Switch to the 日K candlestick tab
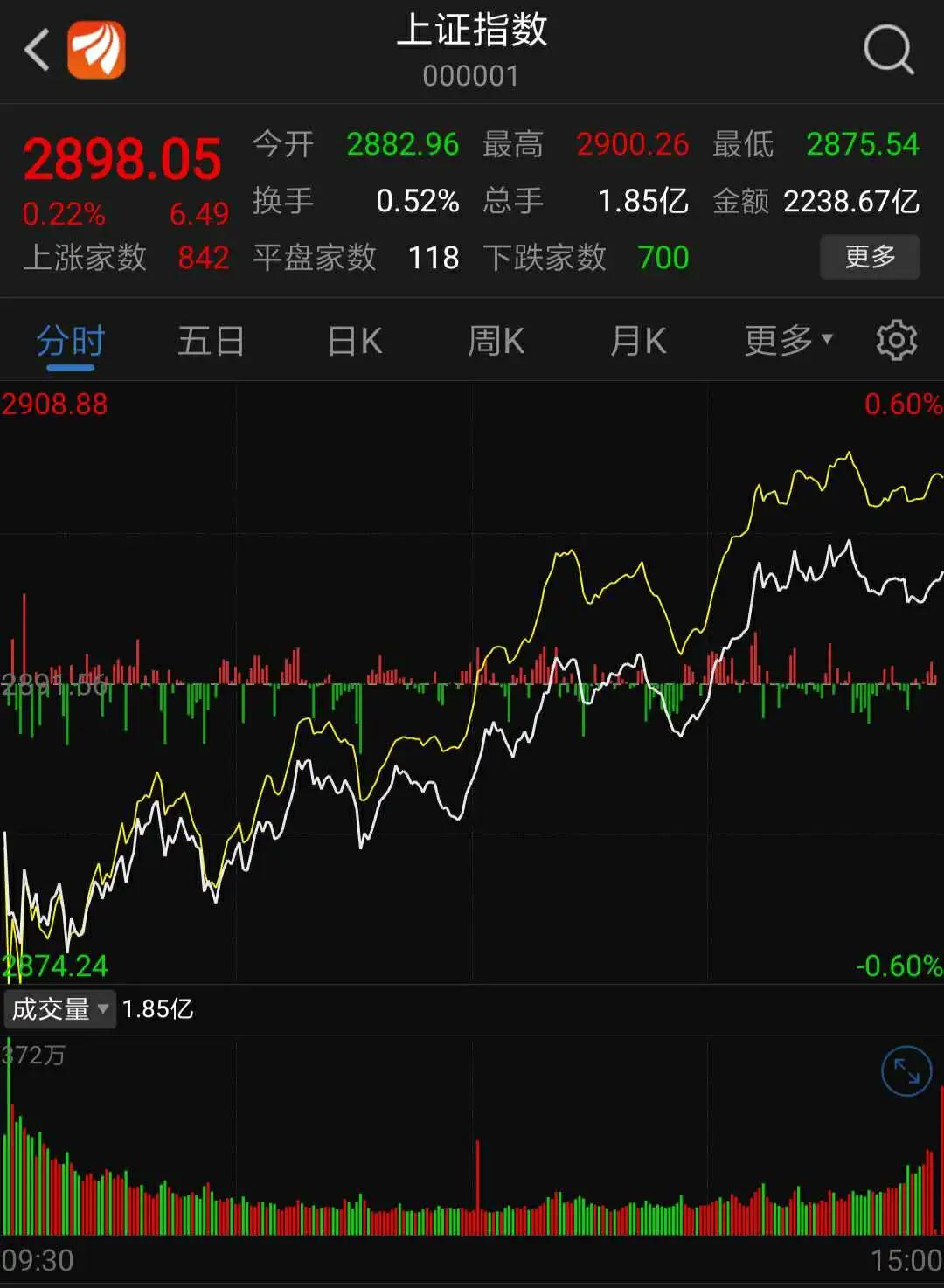944x1288 pixels. 352,341
